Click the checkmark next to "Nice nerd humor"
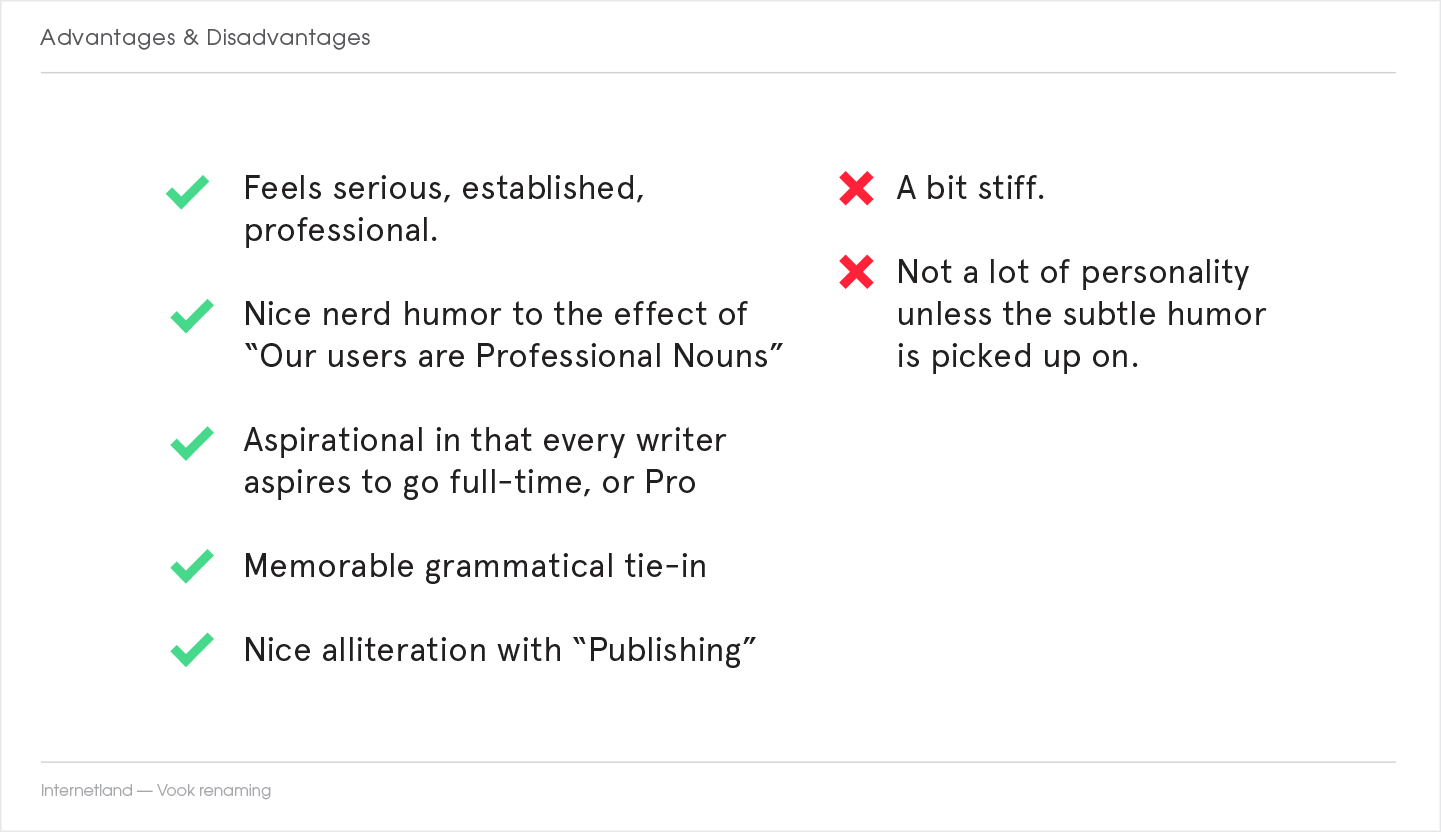The width and height of the screenshot is (1441, 832). pyautogui.click(x=191, y=316)
